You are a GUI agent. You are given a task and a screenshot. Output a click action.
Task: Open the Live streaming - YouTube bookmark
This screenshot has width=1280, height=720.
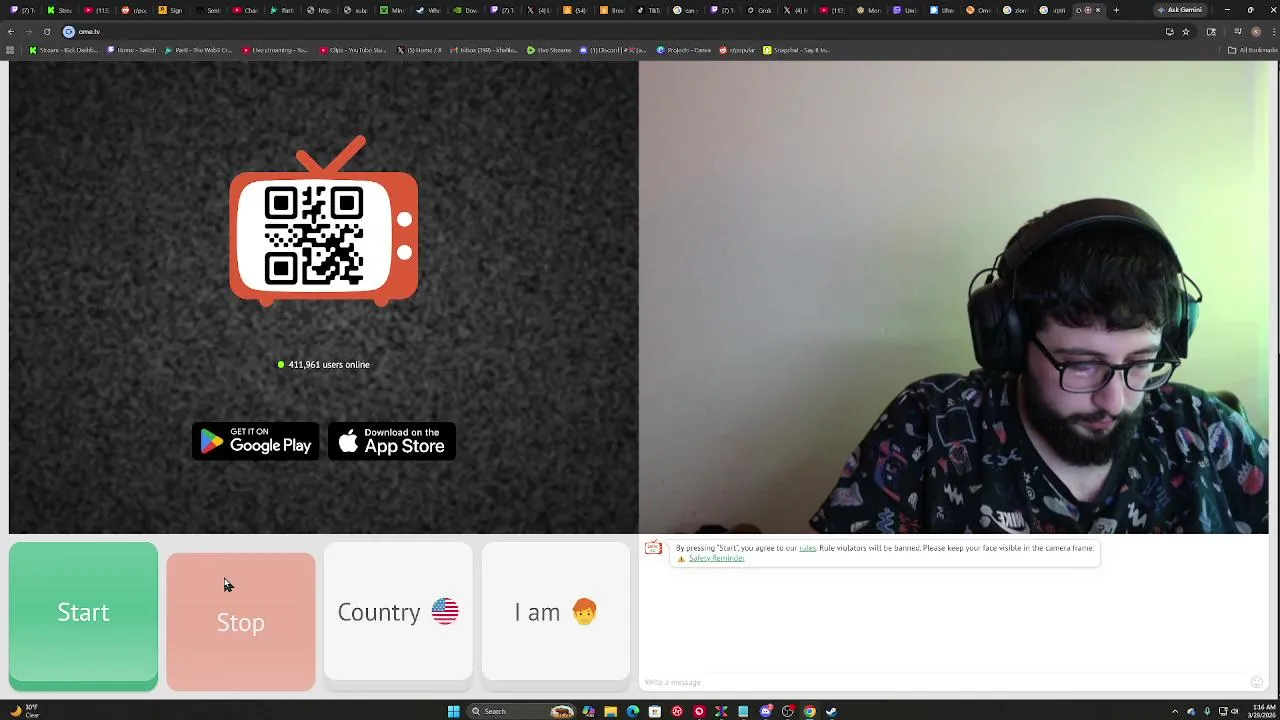[x=275, y=50]
